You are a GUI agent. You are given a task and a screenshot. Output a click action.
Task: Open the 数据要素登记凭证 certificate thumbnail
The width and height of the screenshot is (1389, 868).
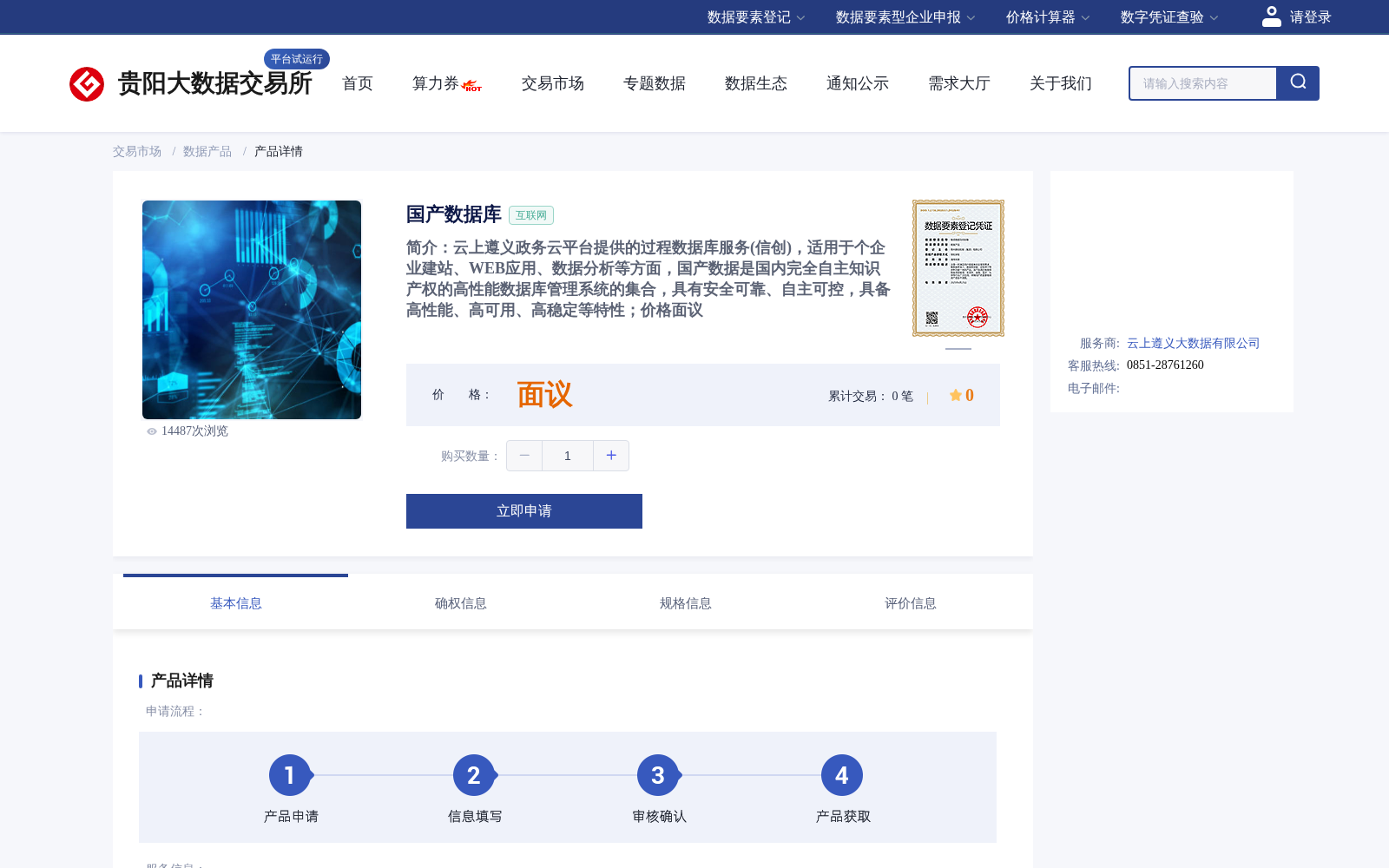[958, 268]
